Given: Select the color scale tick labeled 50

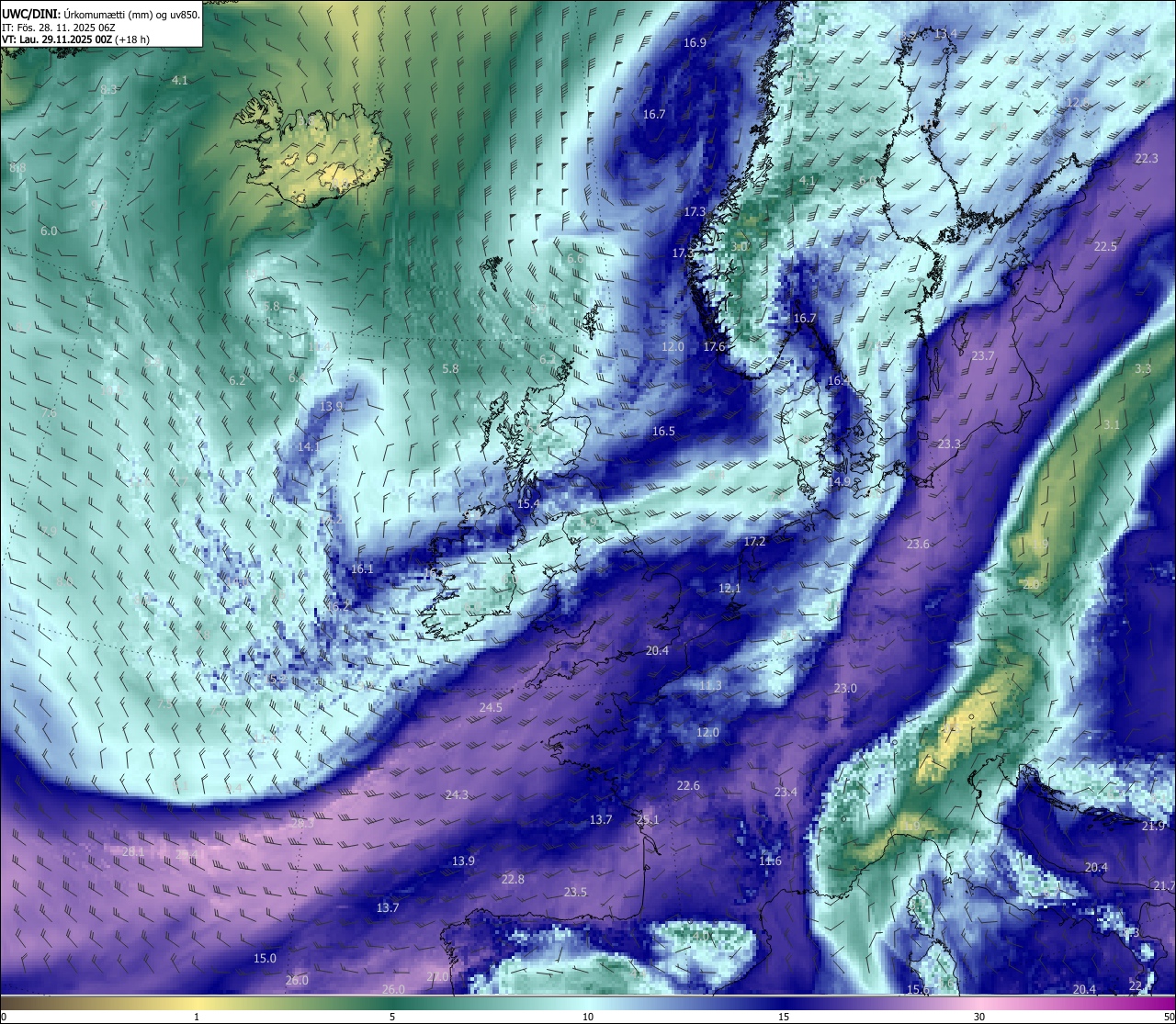Looking at the screenshot, I should 1169,1017.
